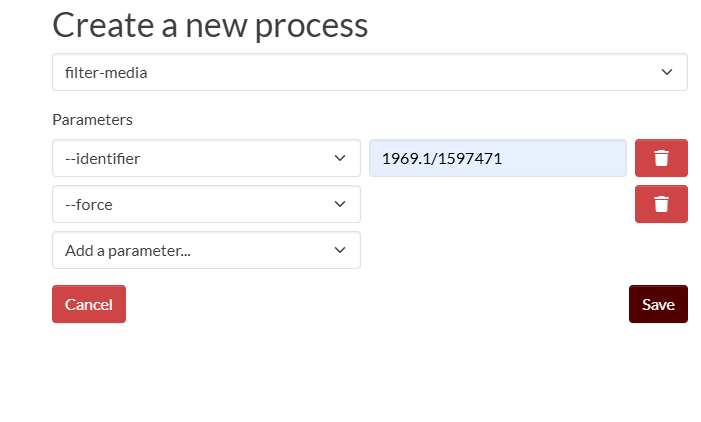701x422 pixels.
Task: Click the chevron on Add a parameter select
Action: click(x=340, y=250)
